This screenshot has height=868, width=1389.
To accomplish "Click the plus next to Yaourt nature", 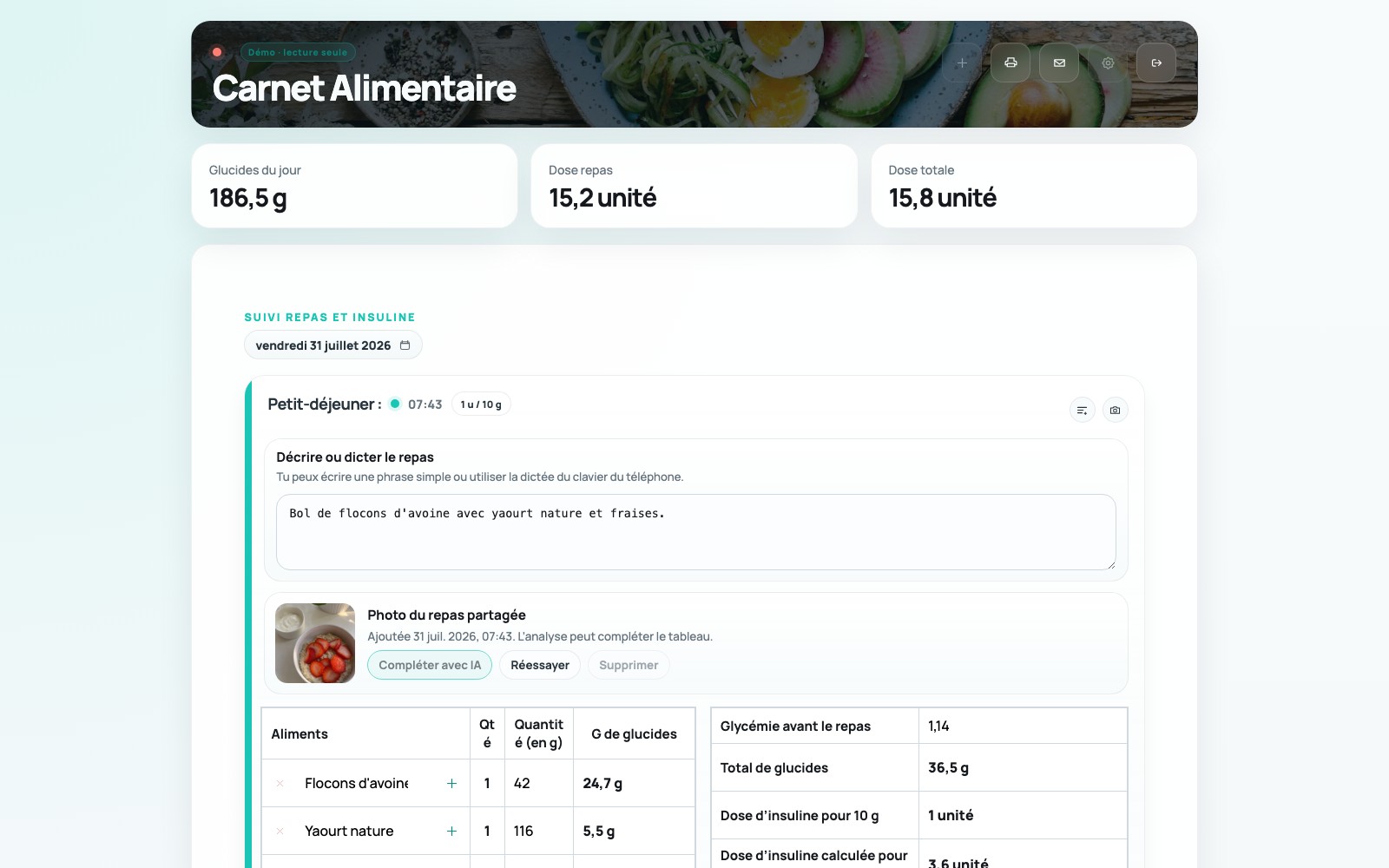I will click(451, 832).
